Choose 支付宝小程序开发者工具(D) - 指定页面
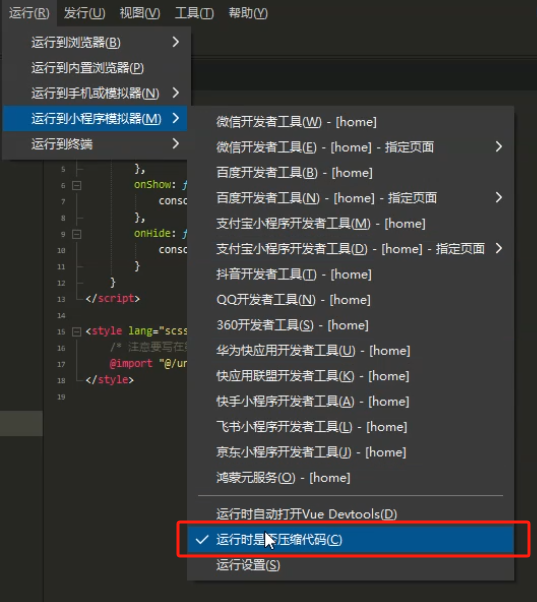 pyautogui.click(x=350, y=249)
